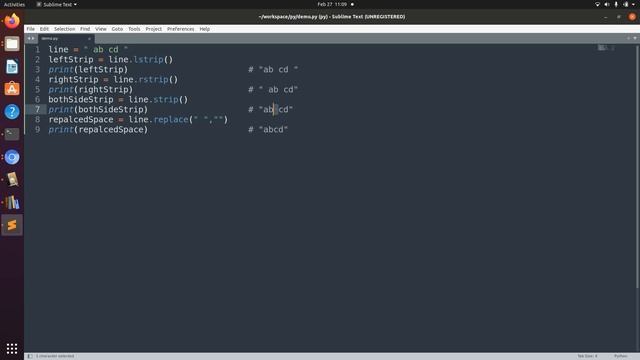Click on the word lstrip in line 2
Screen dimensions: 640x360
click(x=148, y=60)
